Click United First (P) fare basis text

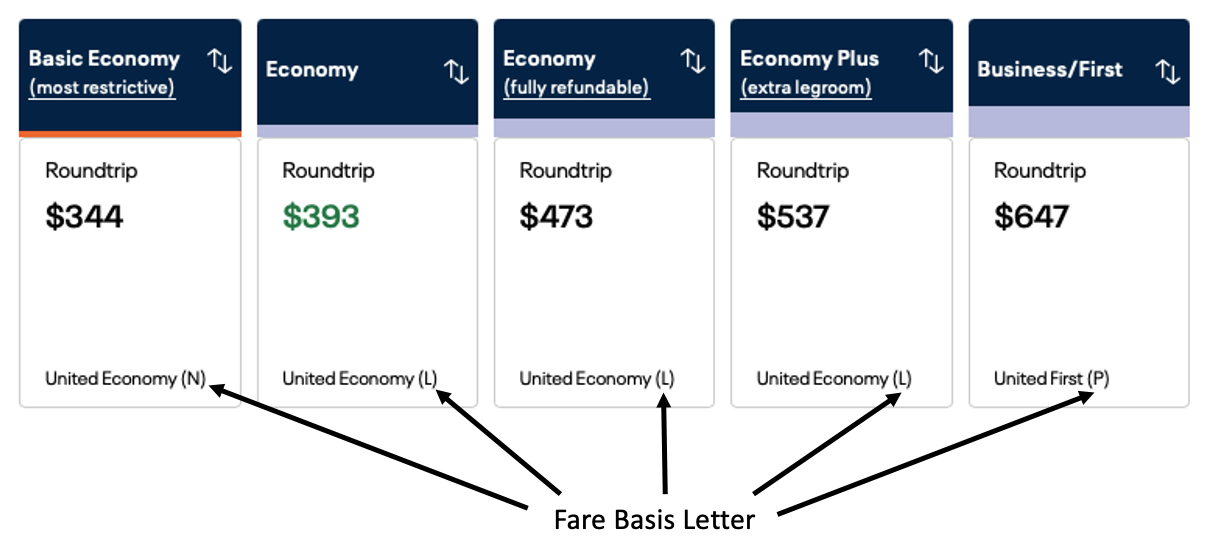[1051, 379]
